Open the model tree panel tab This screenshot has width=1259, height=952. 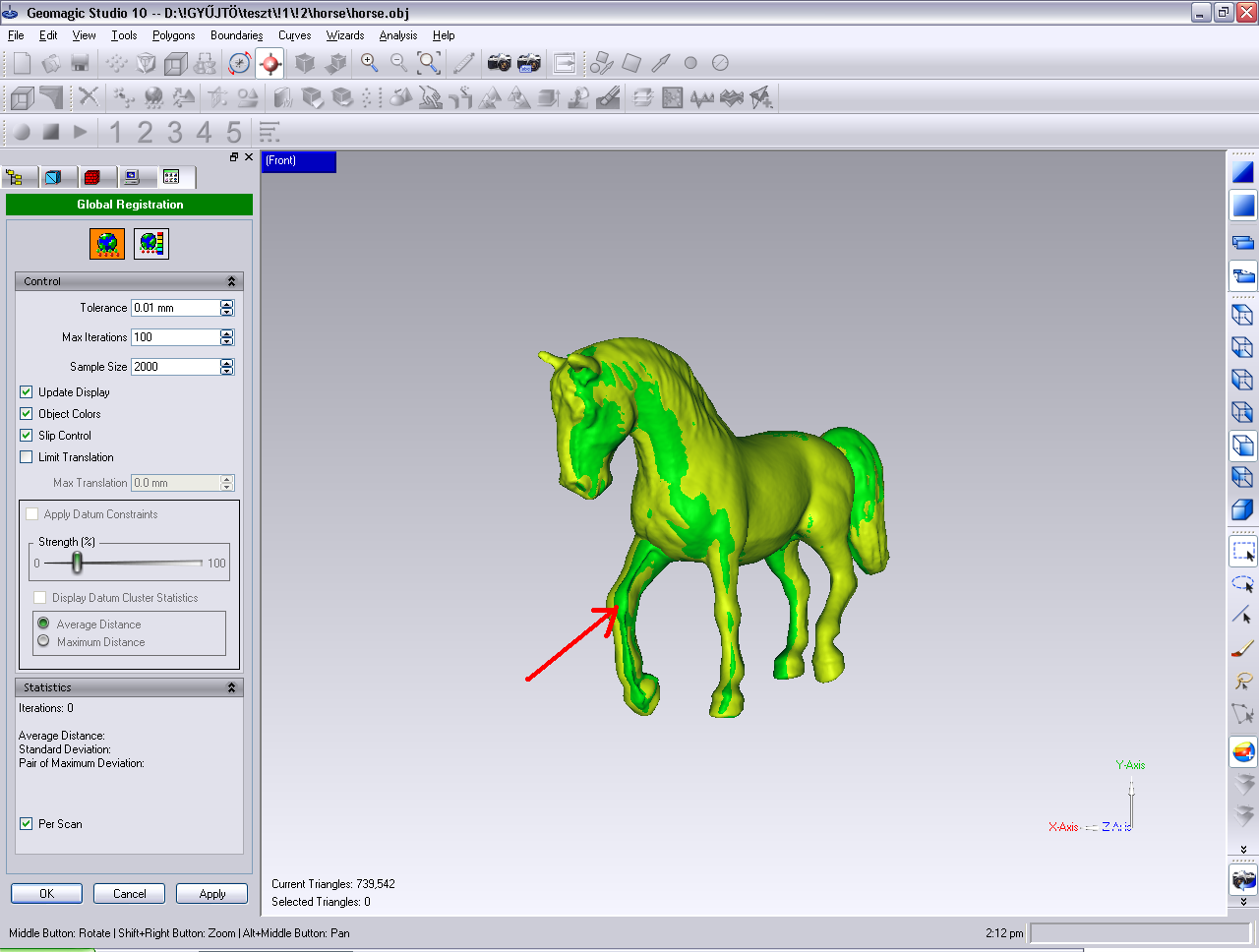point(15,177)
